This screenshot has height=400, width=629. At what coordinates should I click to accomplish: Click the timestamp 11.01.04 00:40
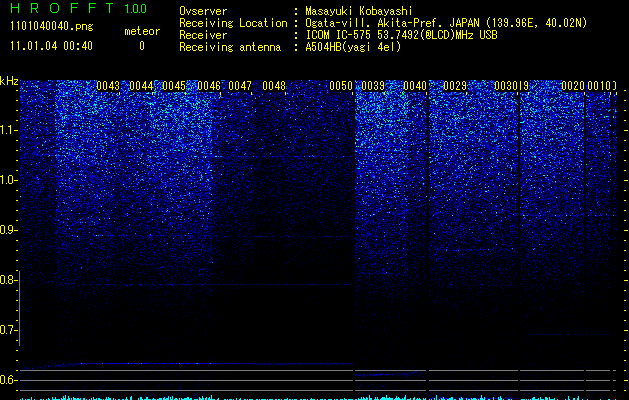[51, 46]
